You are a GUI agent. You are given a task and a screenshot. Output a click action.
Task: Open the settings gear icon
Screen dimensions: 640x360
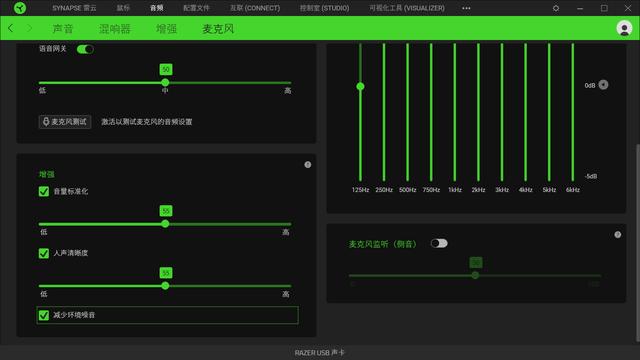556,8
